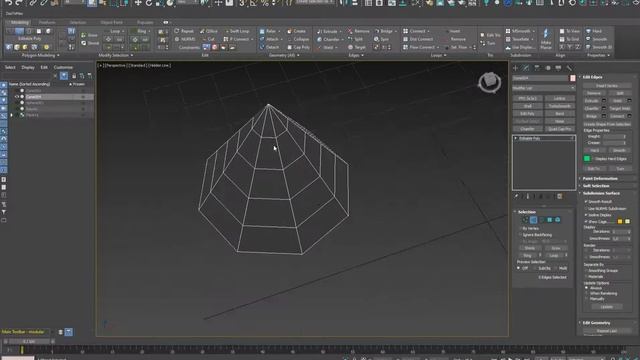Open the Scene Explorer Display menu
This screenshot has width=640, height=360.
click(28, 67)
